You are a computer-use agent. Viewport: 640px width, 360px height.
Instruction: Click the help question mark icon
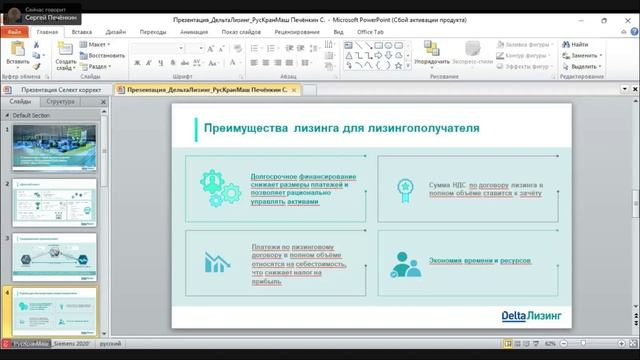pyautogui.click(x=634, y=31)
